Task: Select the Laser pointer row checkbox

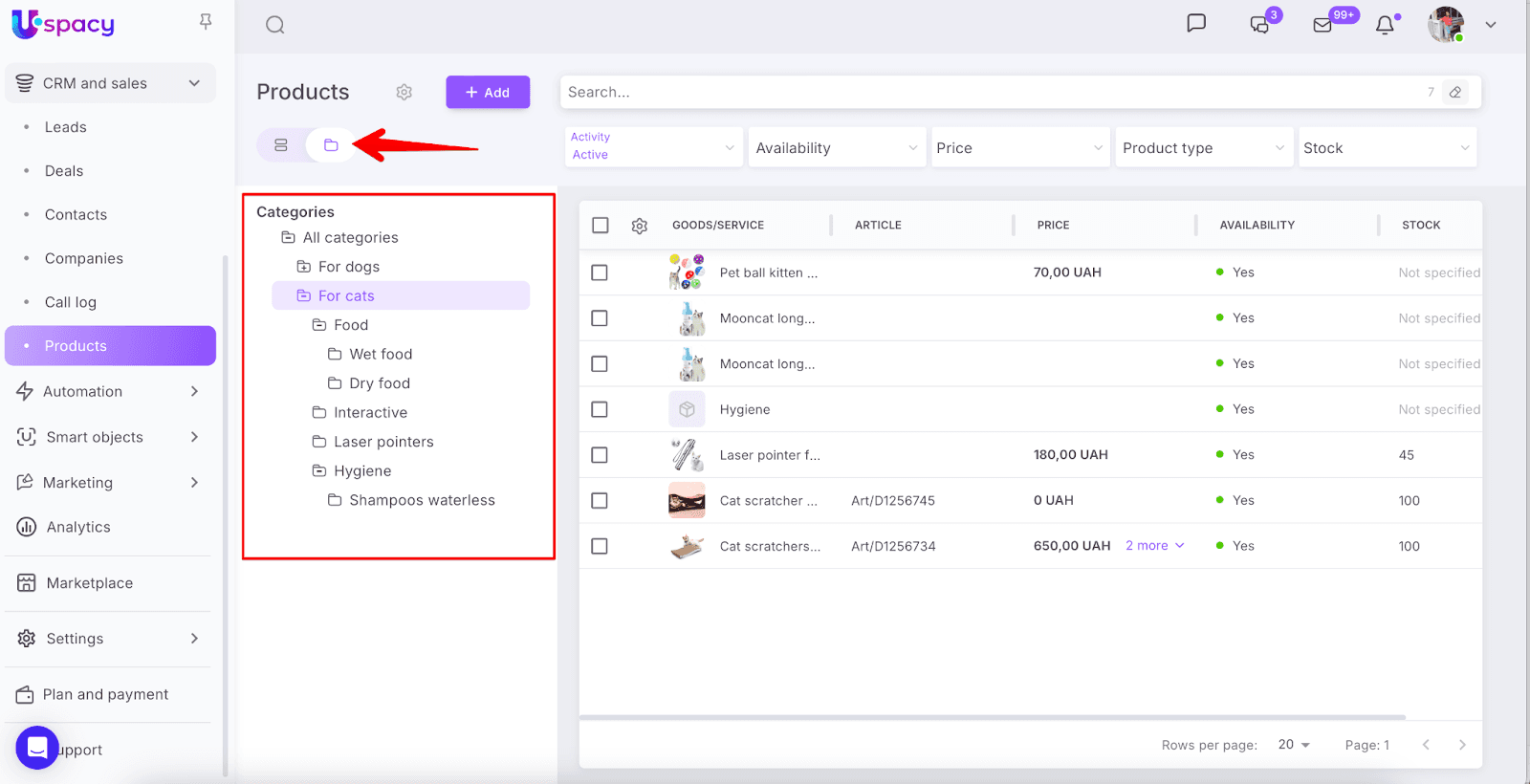Action: coord(600,455)
